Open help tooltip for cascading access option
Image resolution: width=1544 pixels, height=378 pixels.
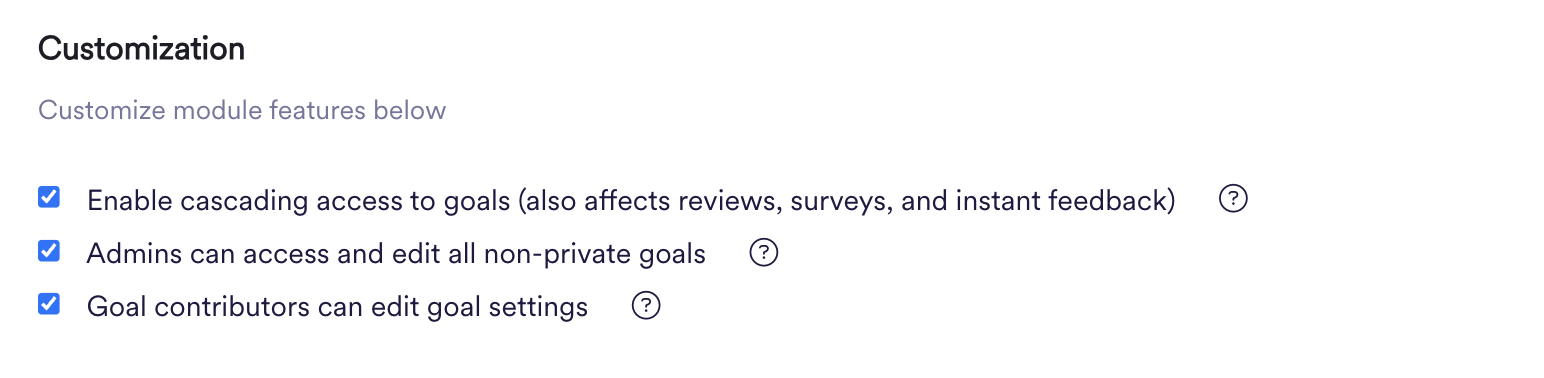[1234, 200]
